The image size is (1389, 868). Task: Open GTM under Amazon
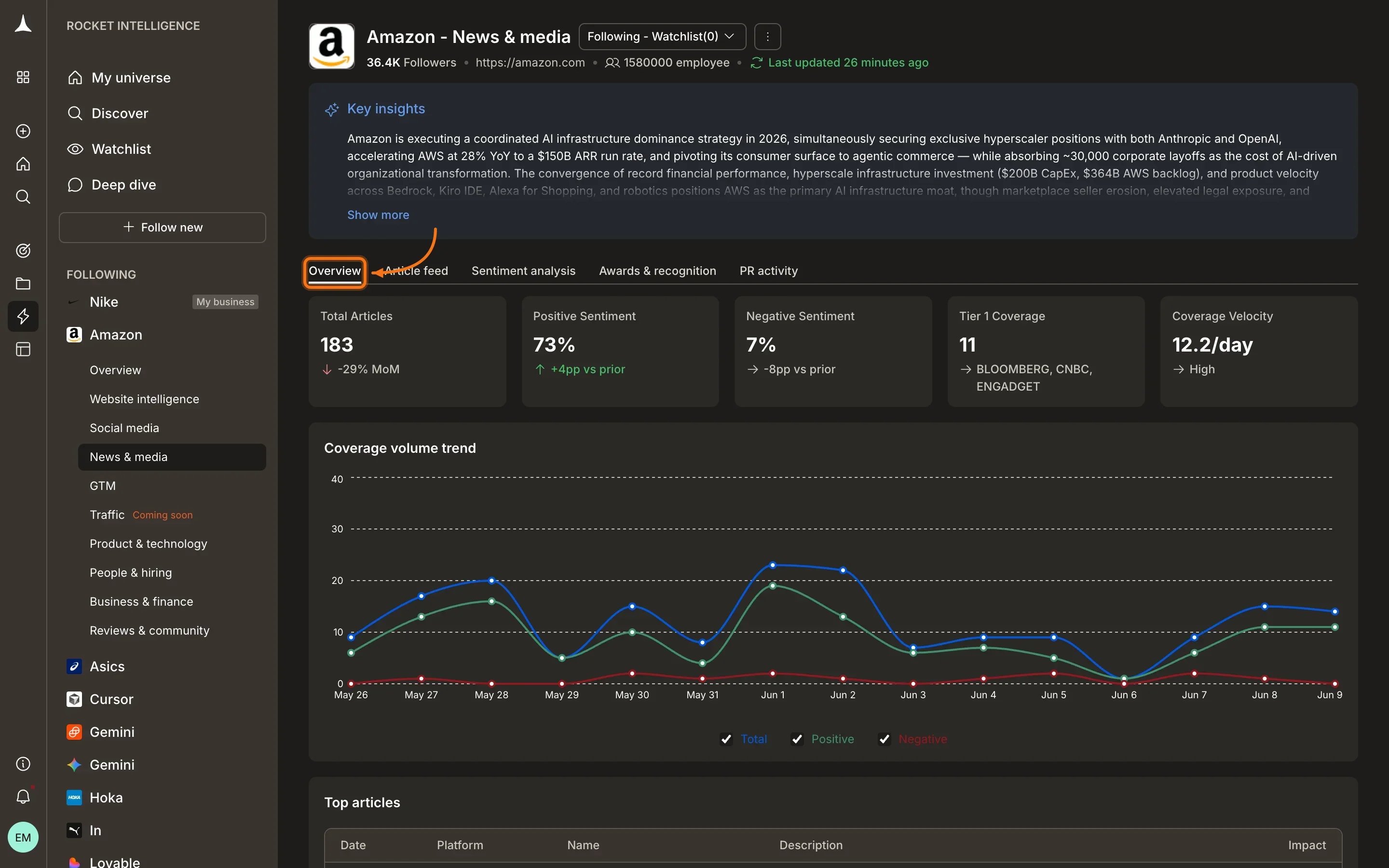[103, 486]
